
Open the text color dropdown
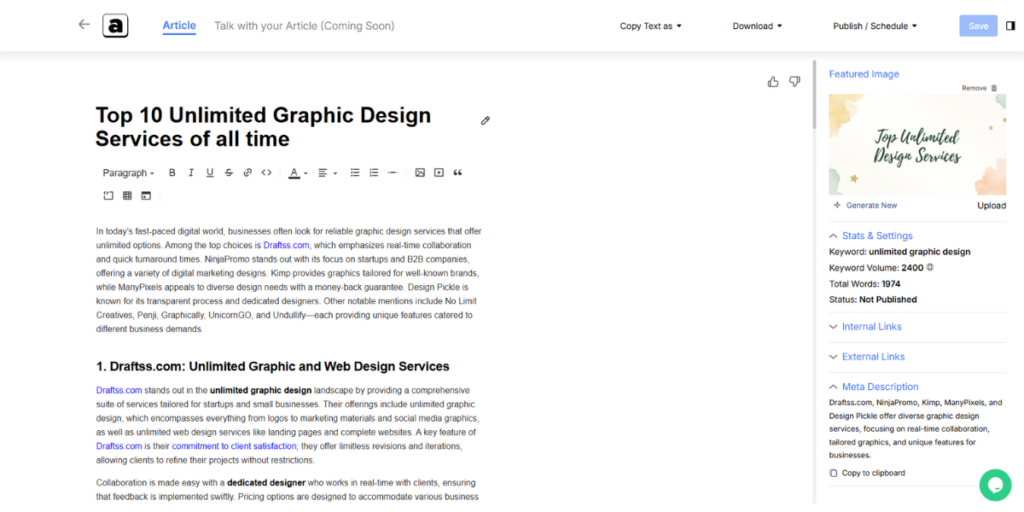[298, 173]
